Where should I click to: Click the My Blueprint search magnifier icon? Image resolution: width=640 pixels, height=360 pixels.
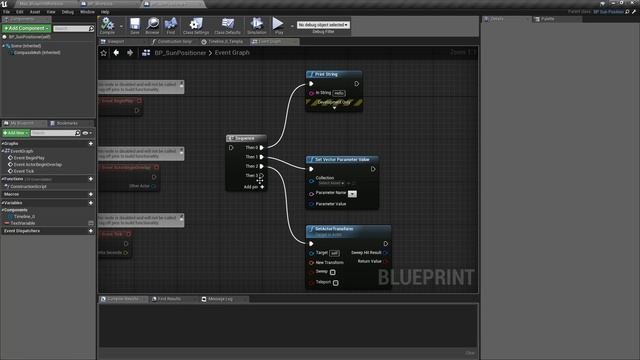tap(78, 133)
